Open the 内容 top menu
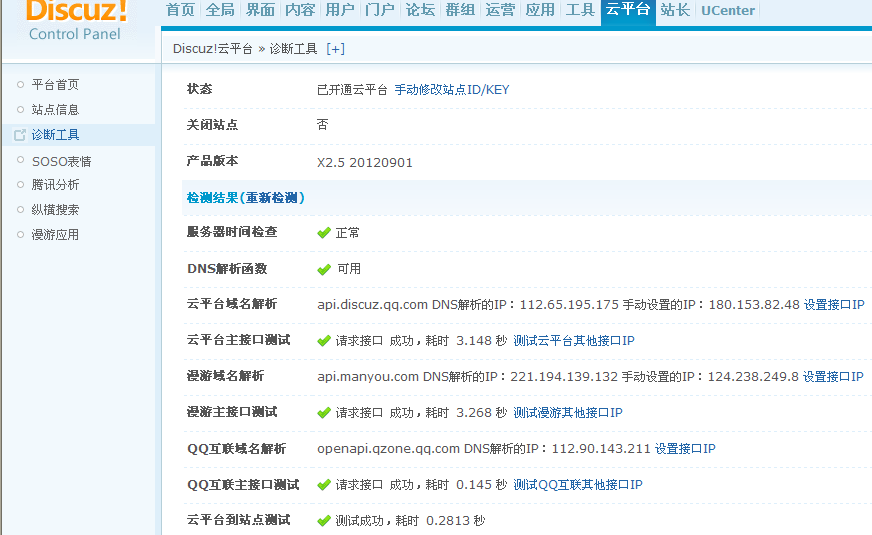The image size is (872, 535). (300, 10)
